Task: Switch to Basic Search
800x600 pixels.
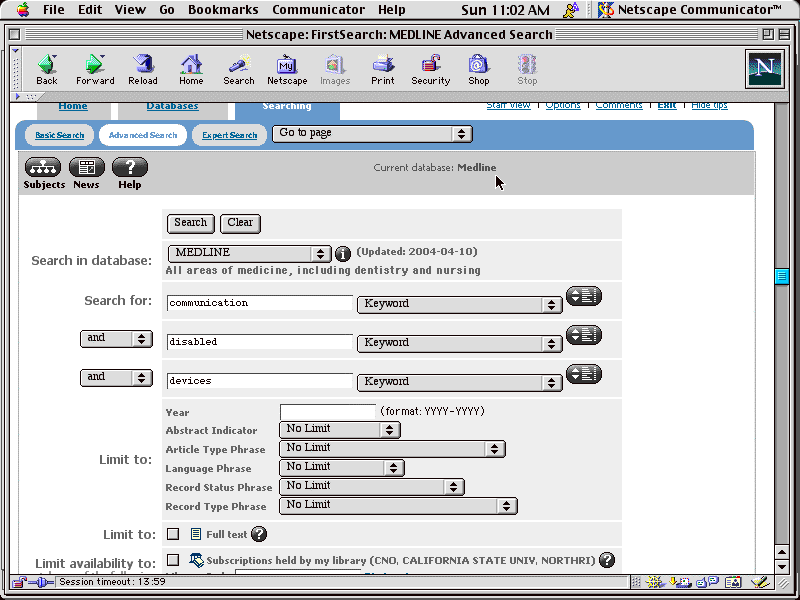Action: 59,135
